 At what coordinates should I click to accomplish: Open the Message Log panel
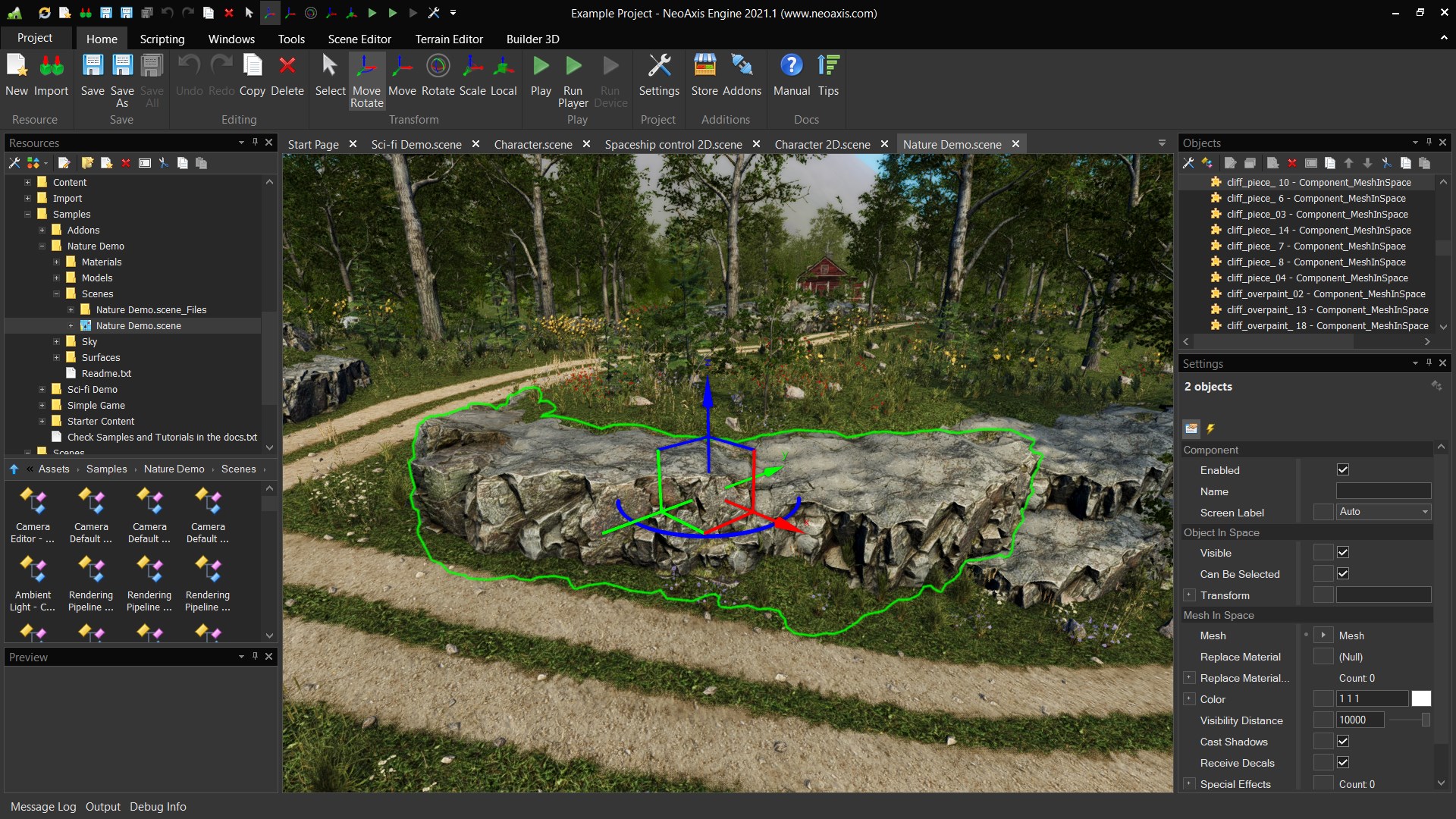pyautogui.click(x=43, y=807)
